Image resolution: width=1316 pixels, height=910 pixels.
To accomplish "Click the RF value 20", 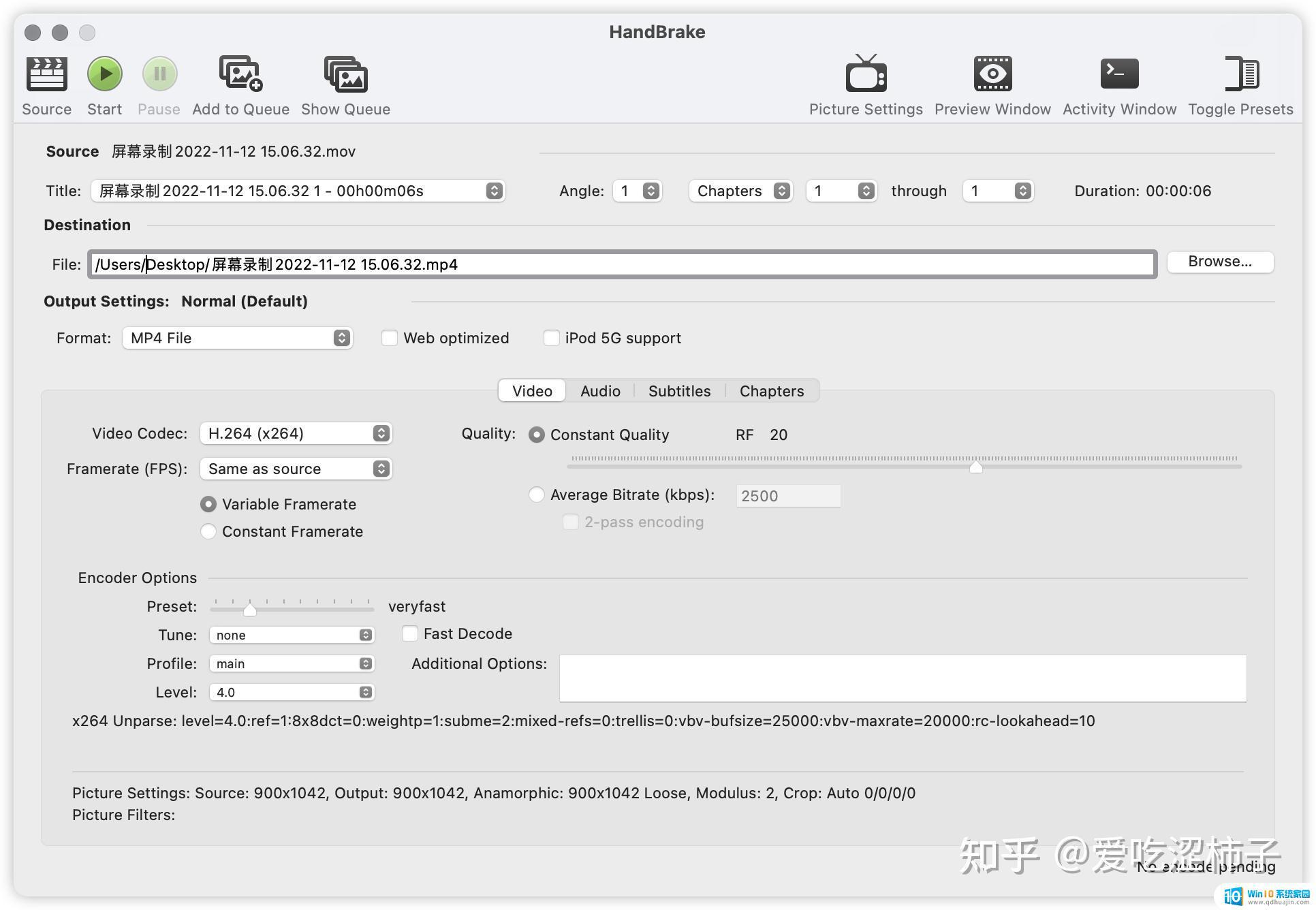I will click(779, 435).
